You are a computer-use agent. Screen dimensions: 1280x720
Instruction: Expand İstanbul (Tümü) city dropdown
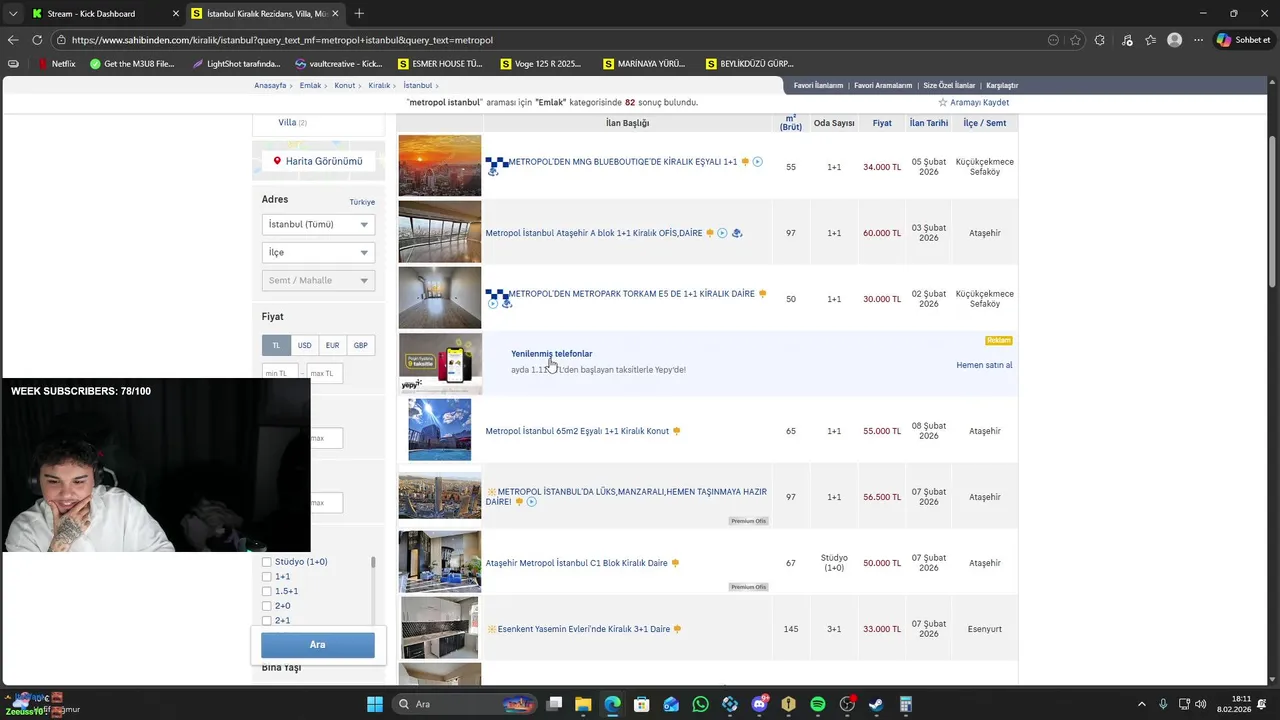(x=318, y=224)
